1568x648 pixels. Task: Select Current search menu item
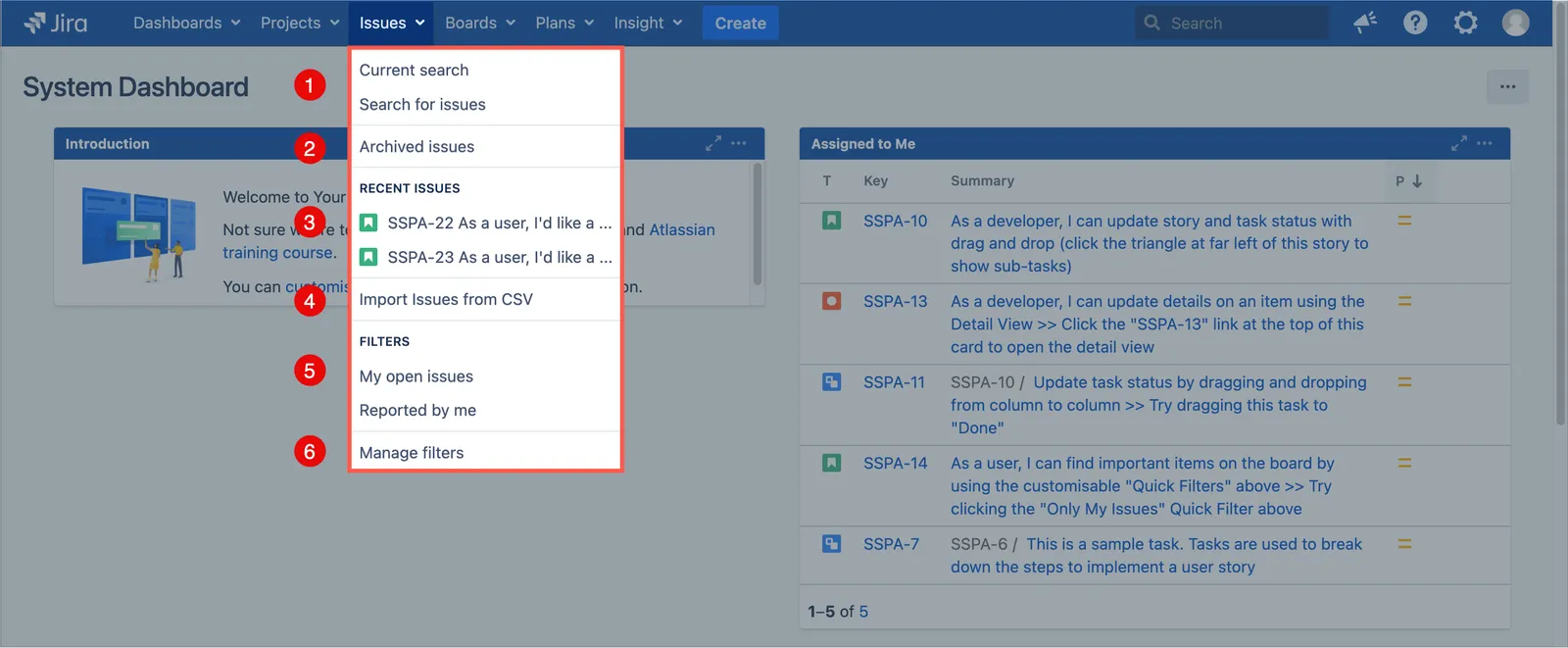[x=486, y=71]
